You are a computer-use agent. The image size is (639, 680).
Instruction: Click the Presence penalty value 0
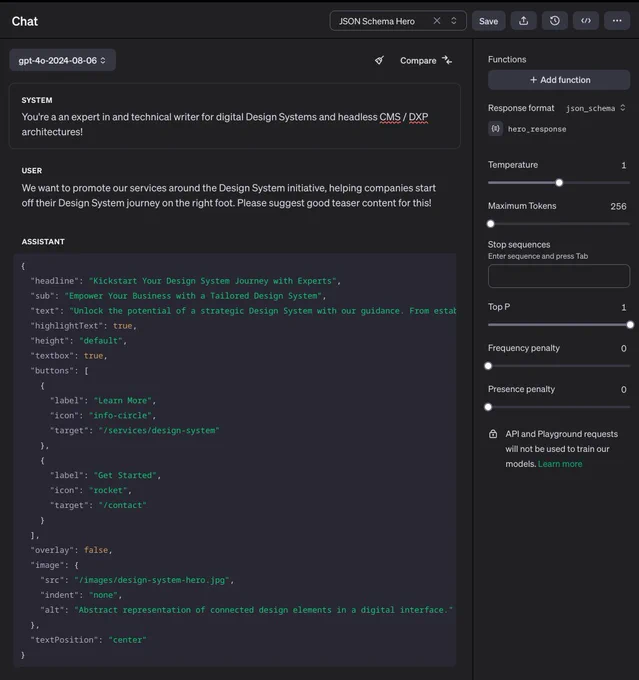tap(623, 389)
